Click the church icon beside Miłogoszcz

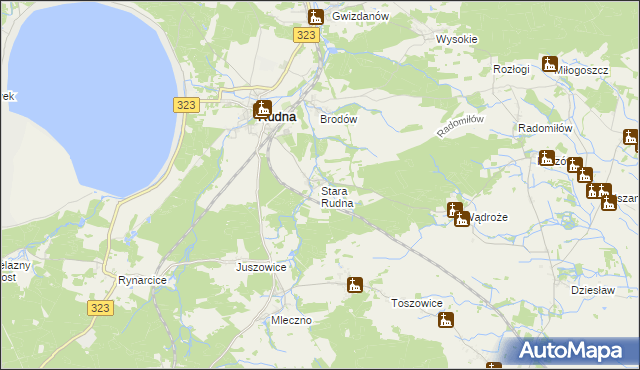[x=549, y=64]
